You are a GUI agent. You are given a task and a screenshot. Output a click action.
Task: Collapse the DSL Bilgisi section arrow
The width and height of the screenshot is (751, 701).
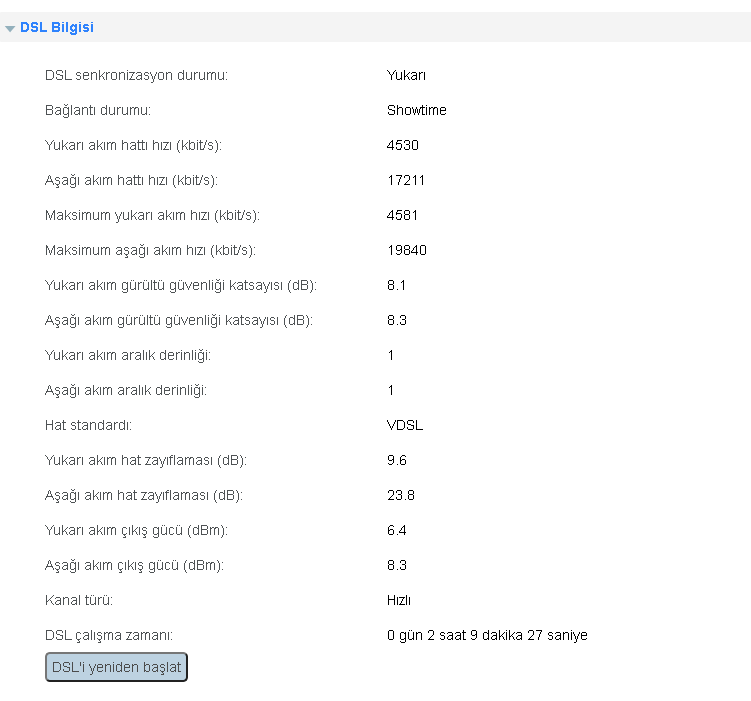[10, 29]
